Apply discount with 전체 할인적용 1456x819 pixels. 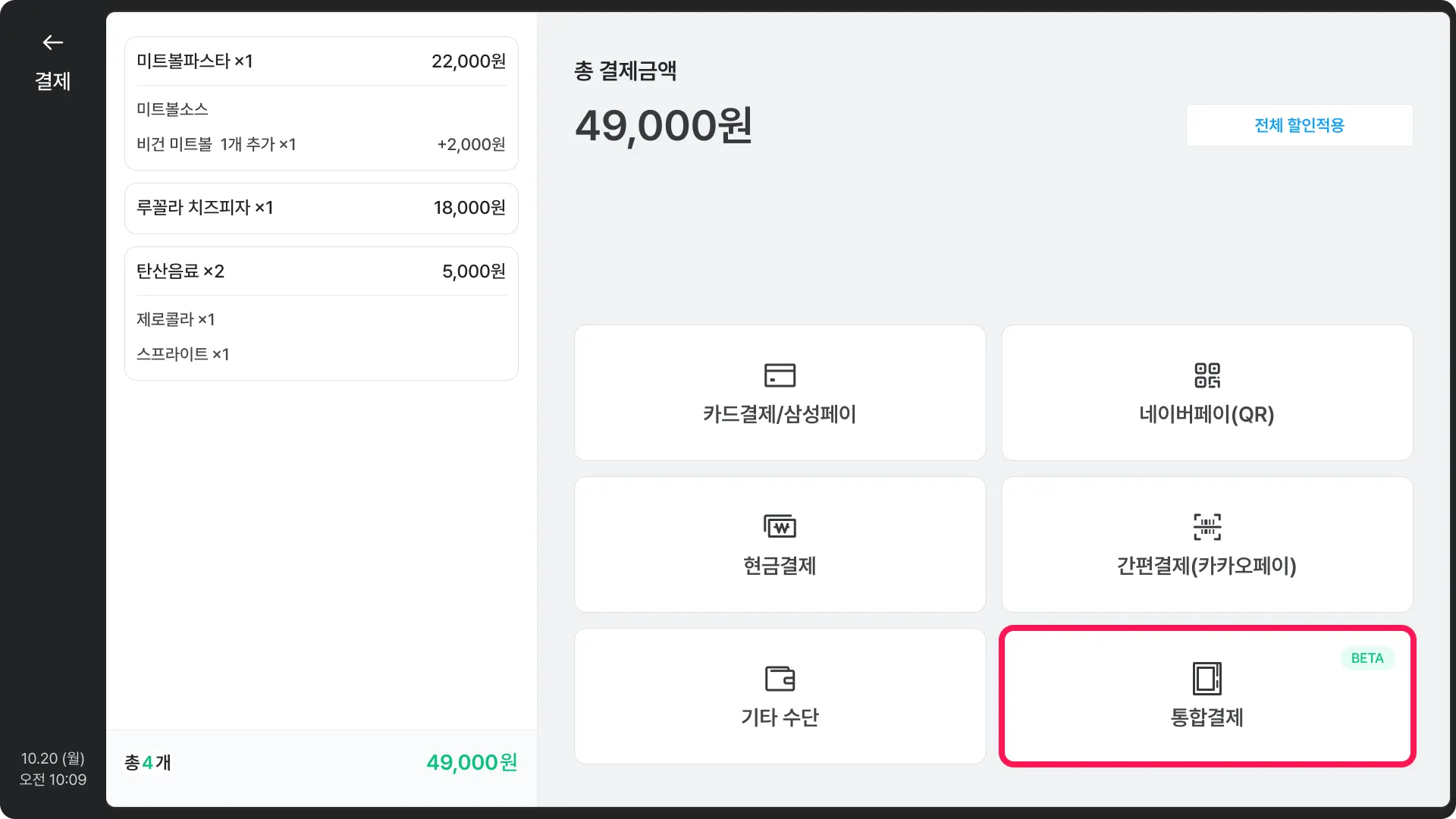[1299, 125]
